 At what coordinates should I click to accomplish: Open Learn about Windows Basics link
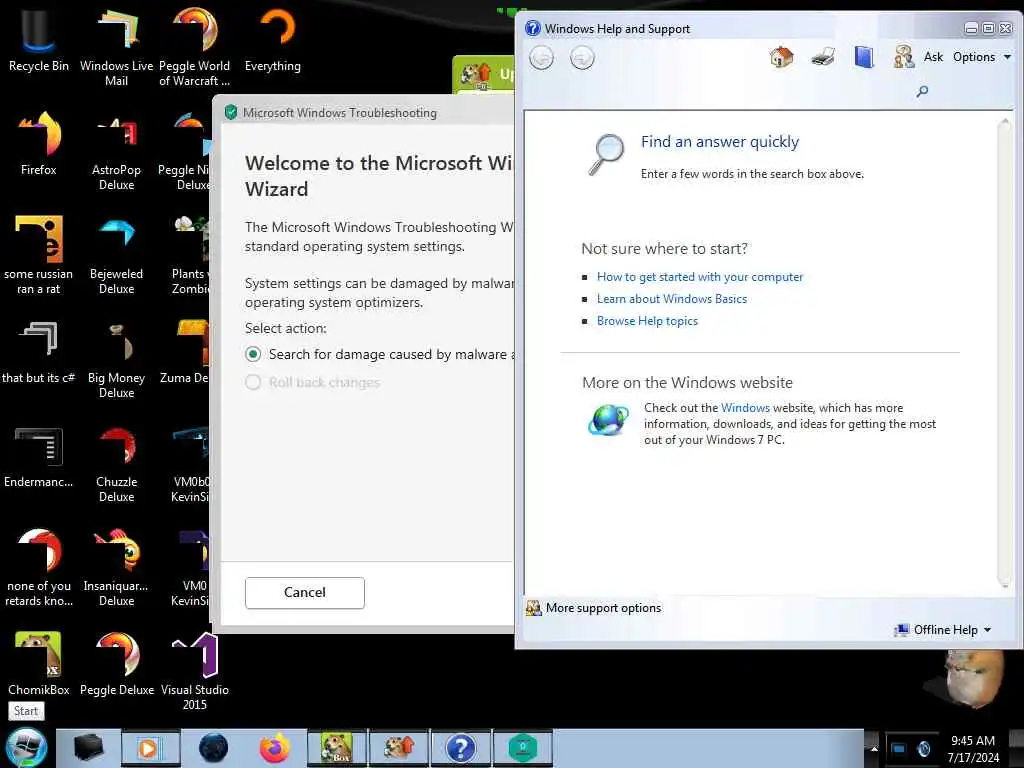(671, 299)
